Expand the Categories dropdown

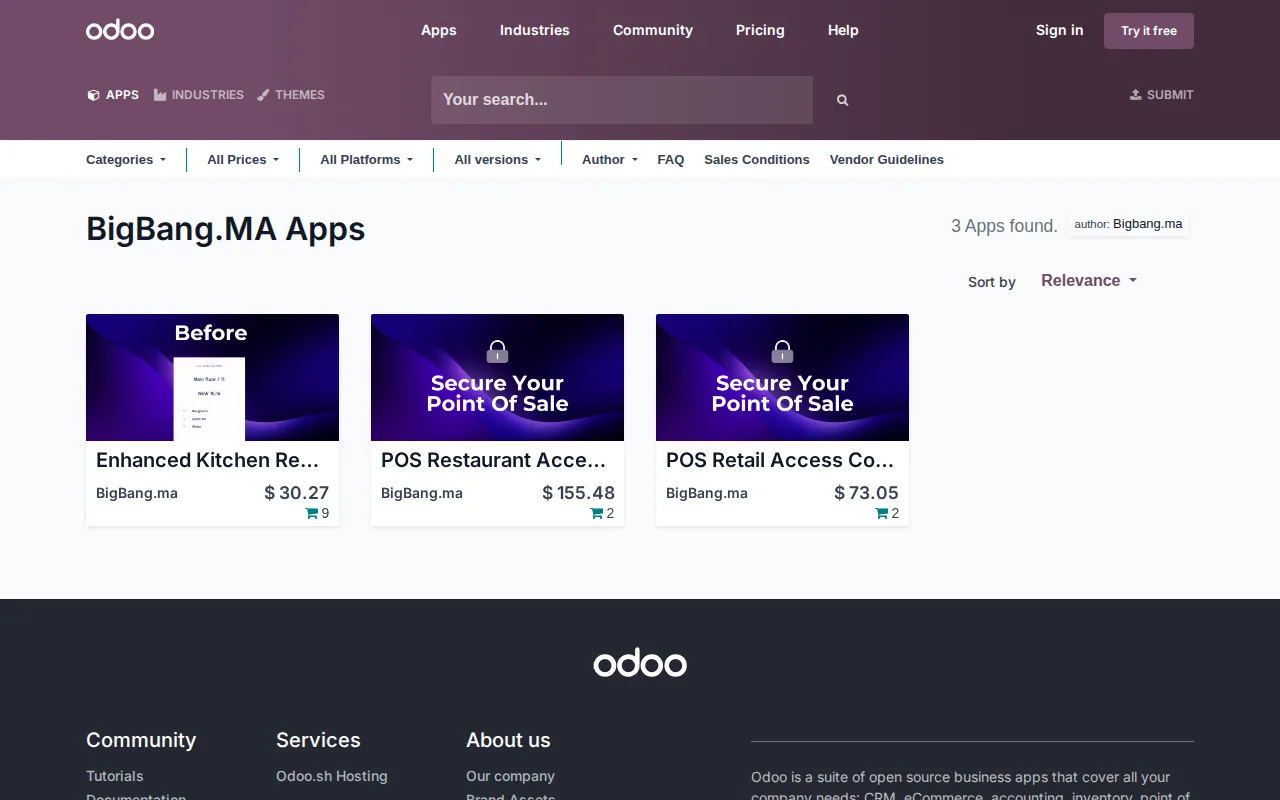point(126,160)
